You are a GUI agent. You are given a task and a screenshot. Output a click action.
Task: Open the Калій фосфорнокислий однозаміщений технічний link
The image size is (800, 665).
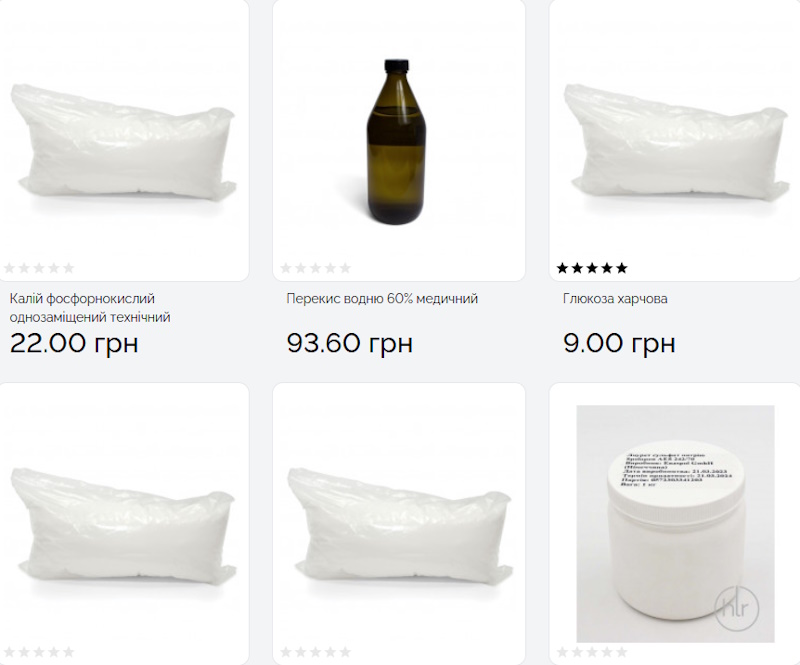coord(90,307)
